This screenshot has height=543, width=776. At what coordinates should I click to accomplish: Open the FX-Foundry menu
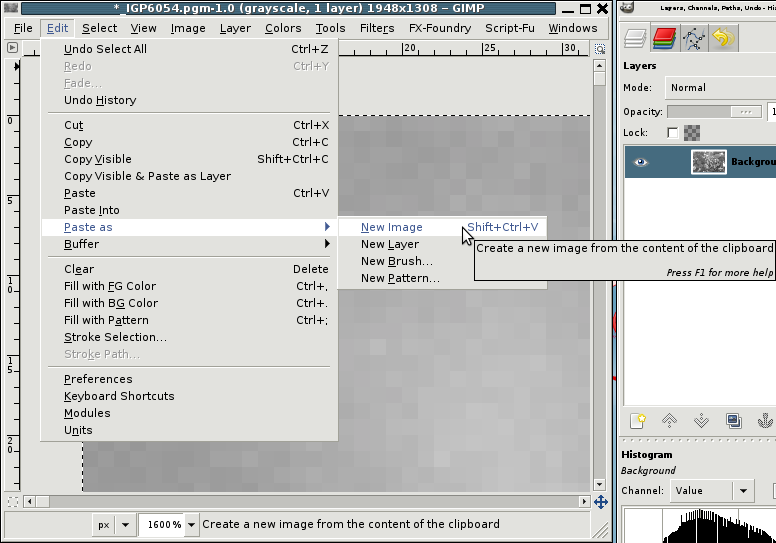coord(440,28)
